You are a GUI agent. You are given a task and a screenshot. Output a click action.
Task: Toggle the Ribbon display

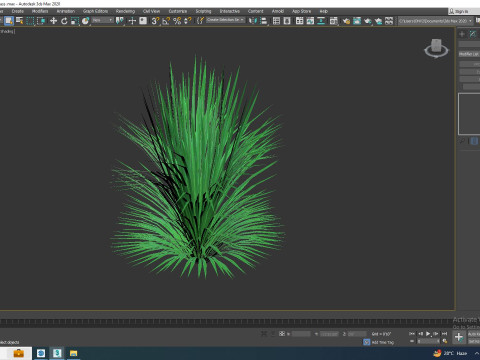coord(299,21)
